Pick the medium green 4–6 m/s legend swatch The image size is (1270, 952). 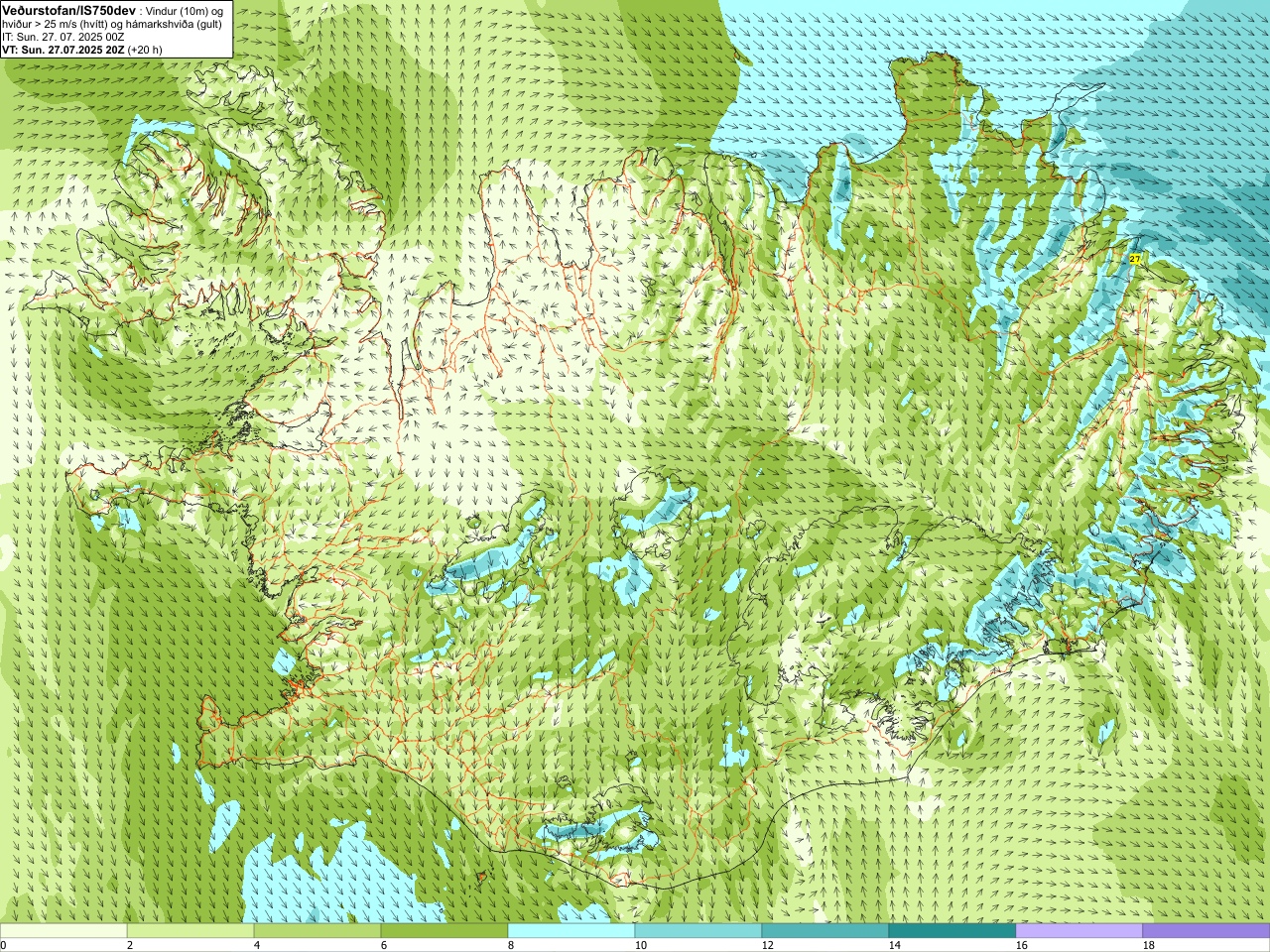(x=317, y=931)
